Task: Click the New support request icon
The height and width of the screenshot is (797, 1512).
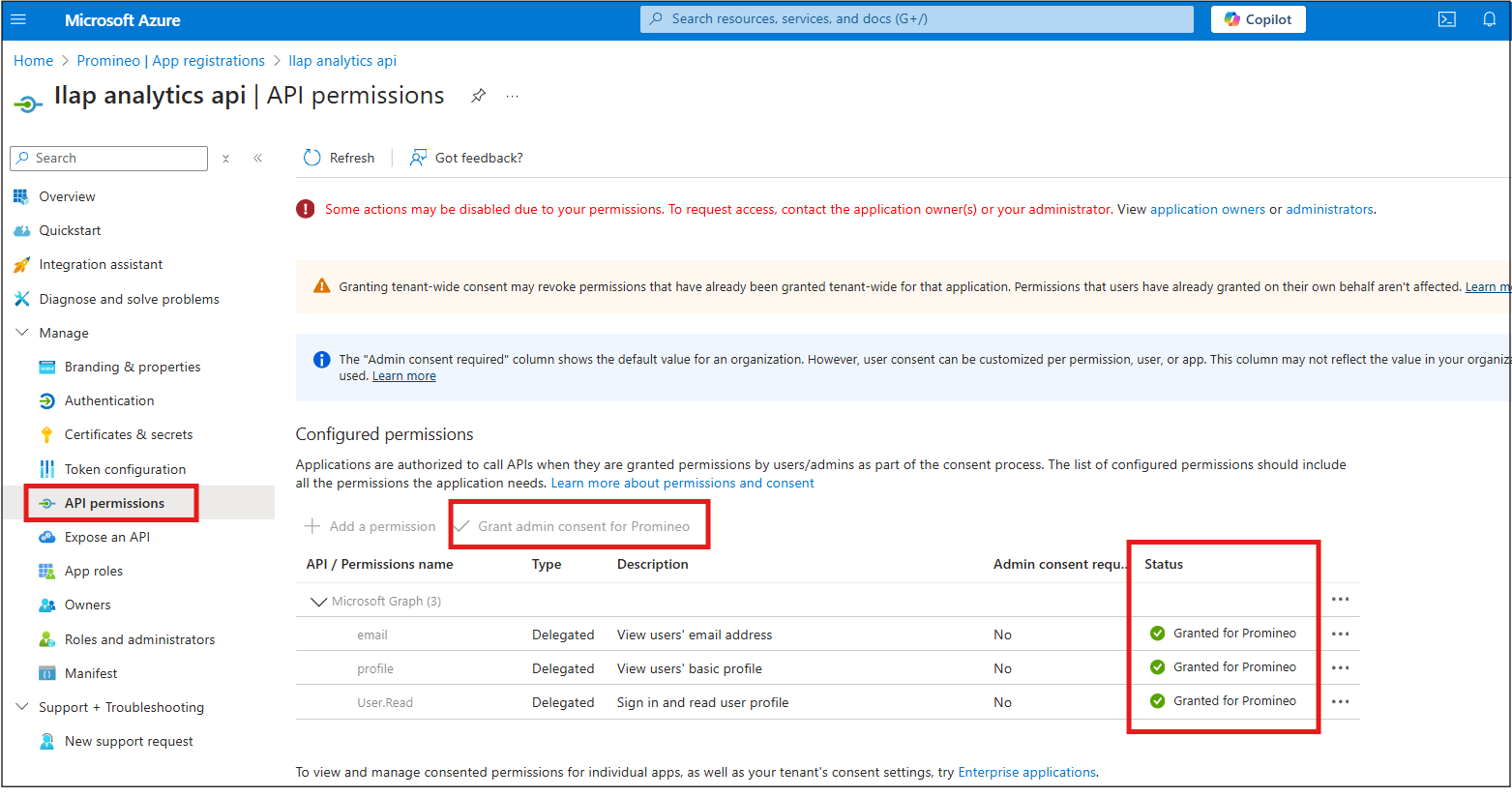Action: (46, 741)
